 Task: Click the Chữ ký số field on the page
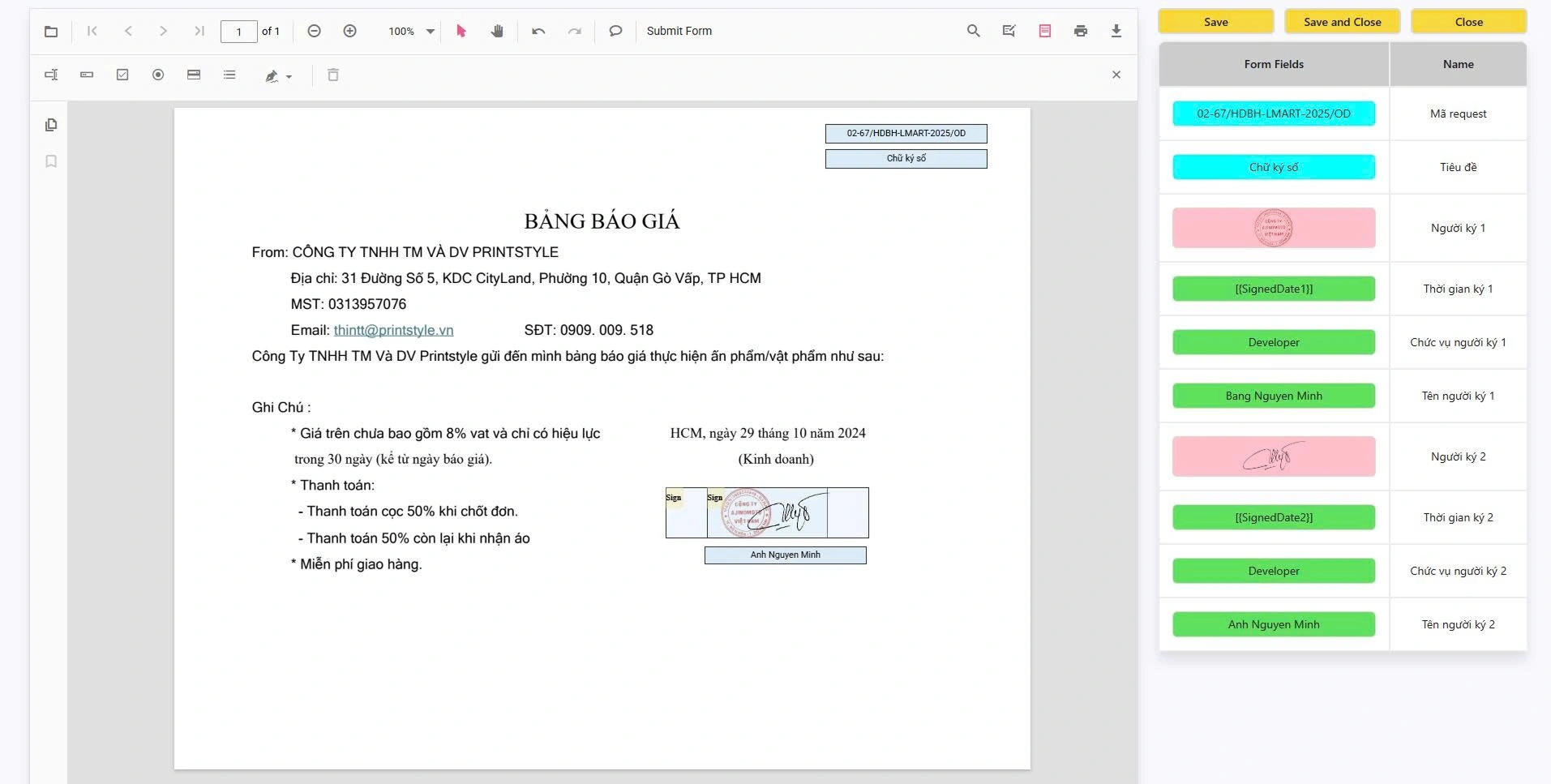[x=906, y=158]
